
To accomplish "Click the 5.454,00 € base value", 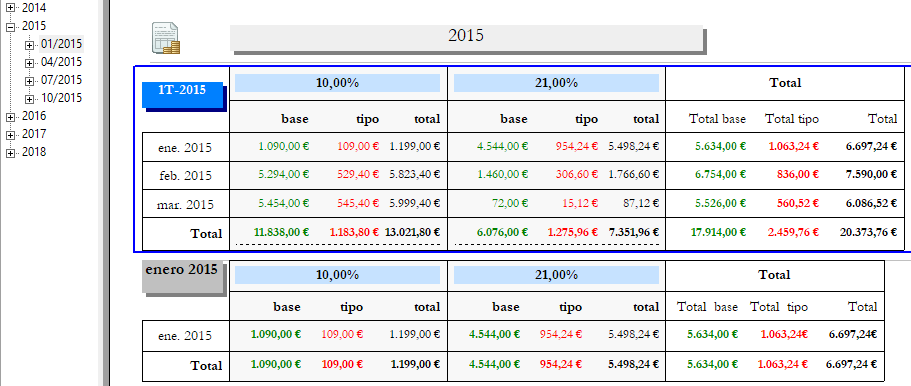I will [284, 203].
